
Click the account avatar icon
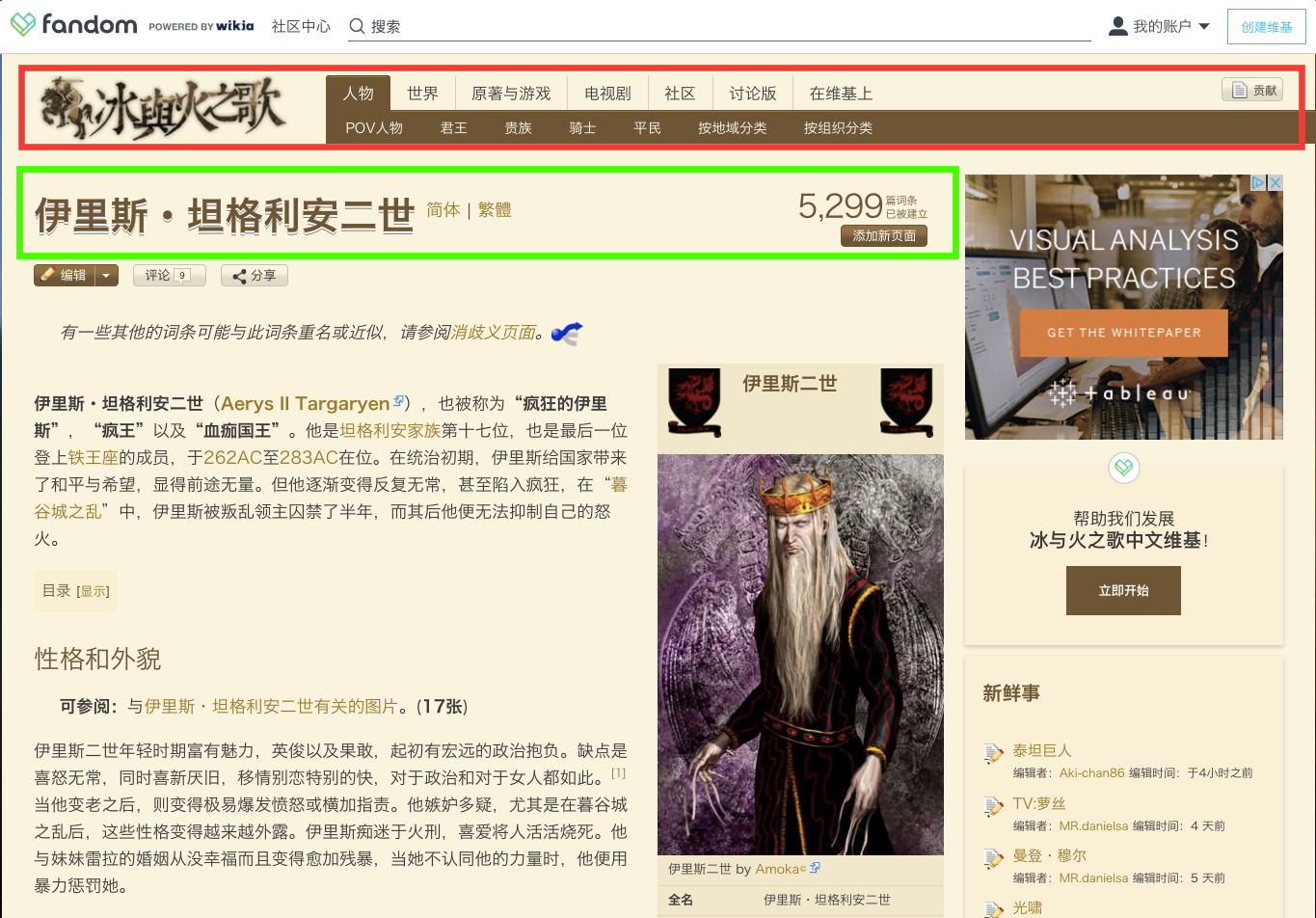[x=1118, y=26]
